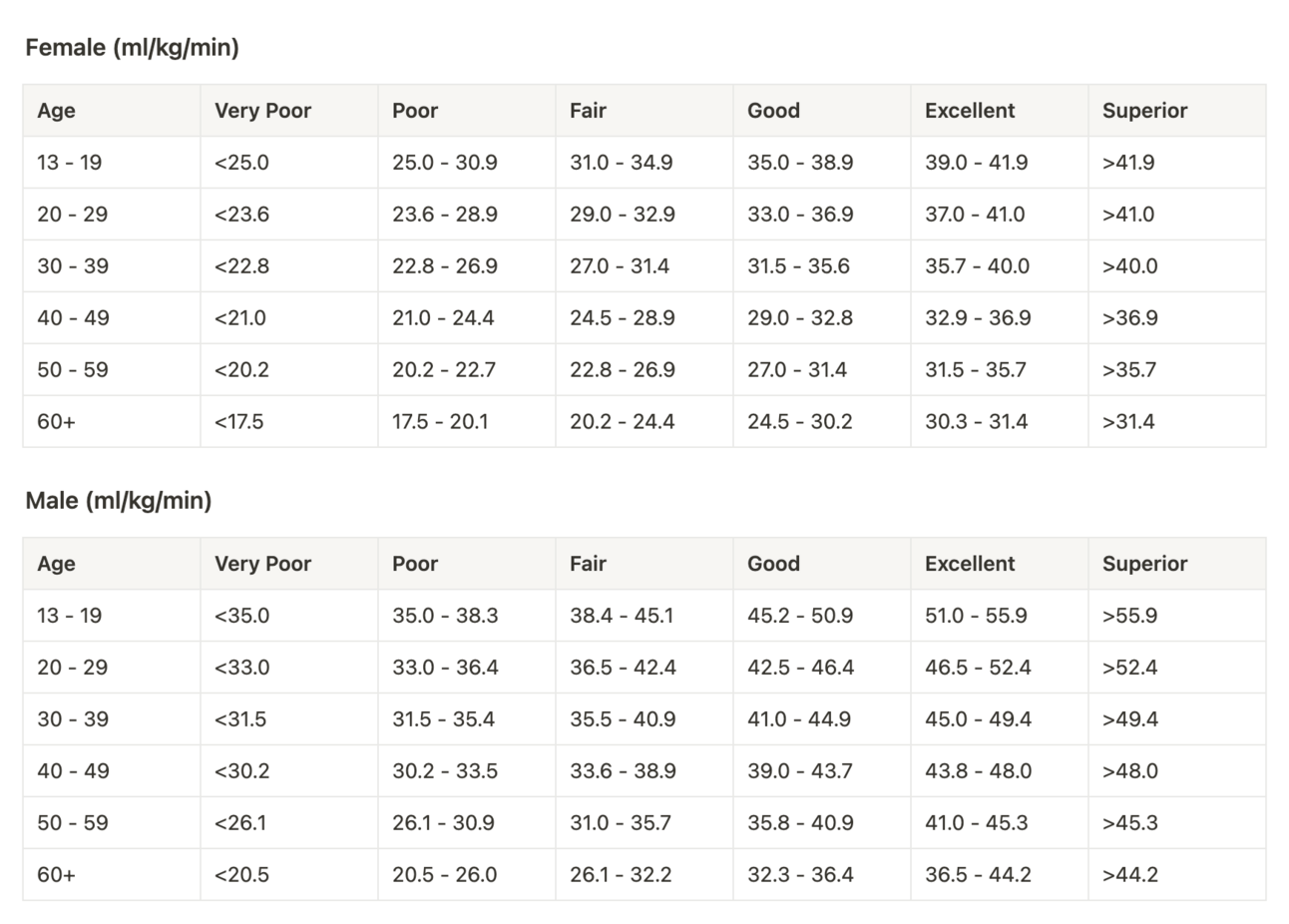Click the "Female (ml/kg/min)" heading

pos(132,48)
